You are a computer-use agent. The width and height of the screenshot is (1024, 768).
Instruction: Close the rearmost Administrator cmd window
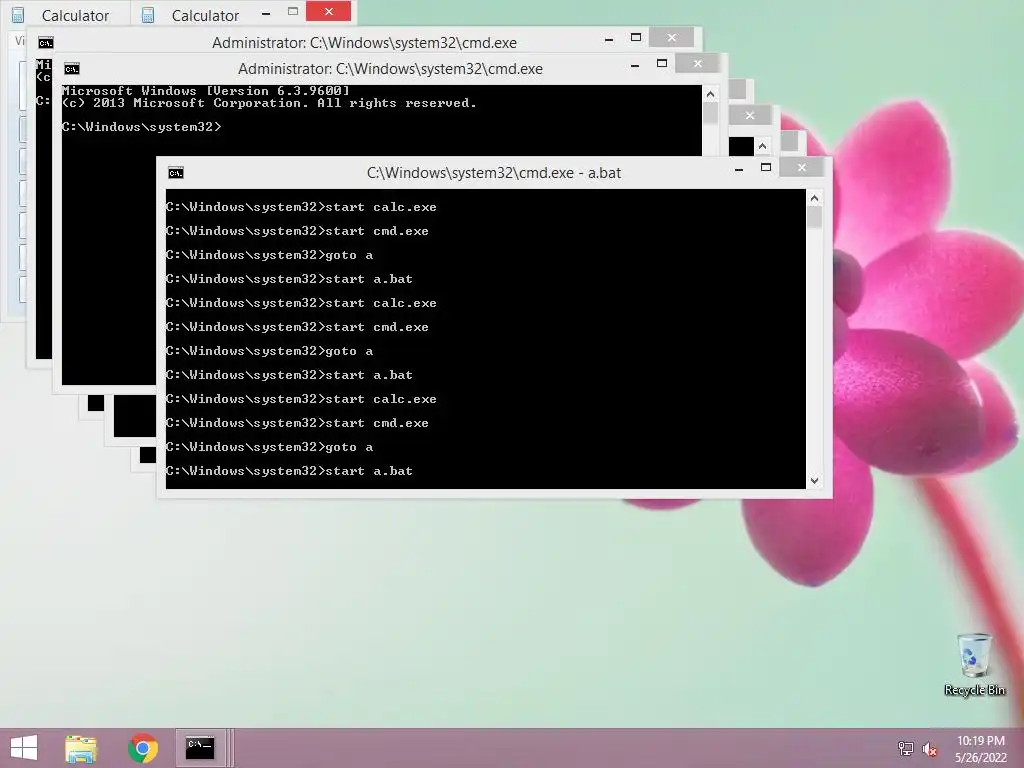pos(672,38)
